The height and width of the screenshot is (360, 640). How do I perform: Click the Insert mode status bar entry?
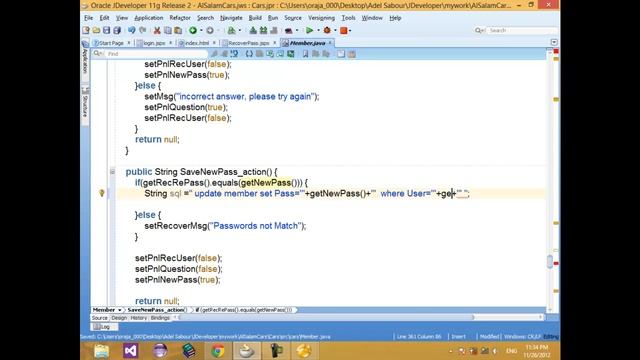458,337
